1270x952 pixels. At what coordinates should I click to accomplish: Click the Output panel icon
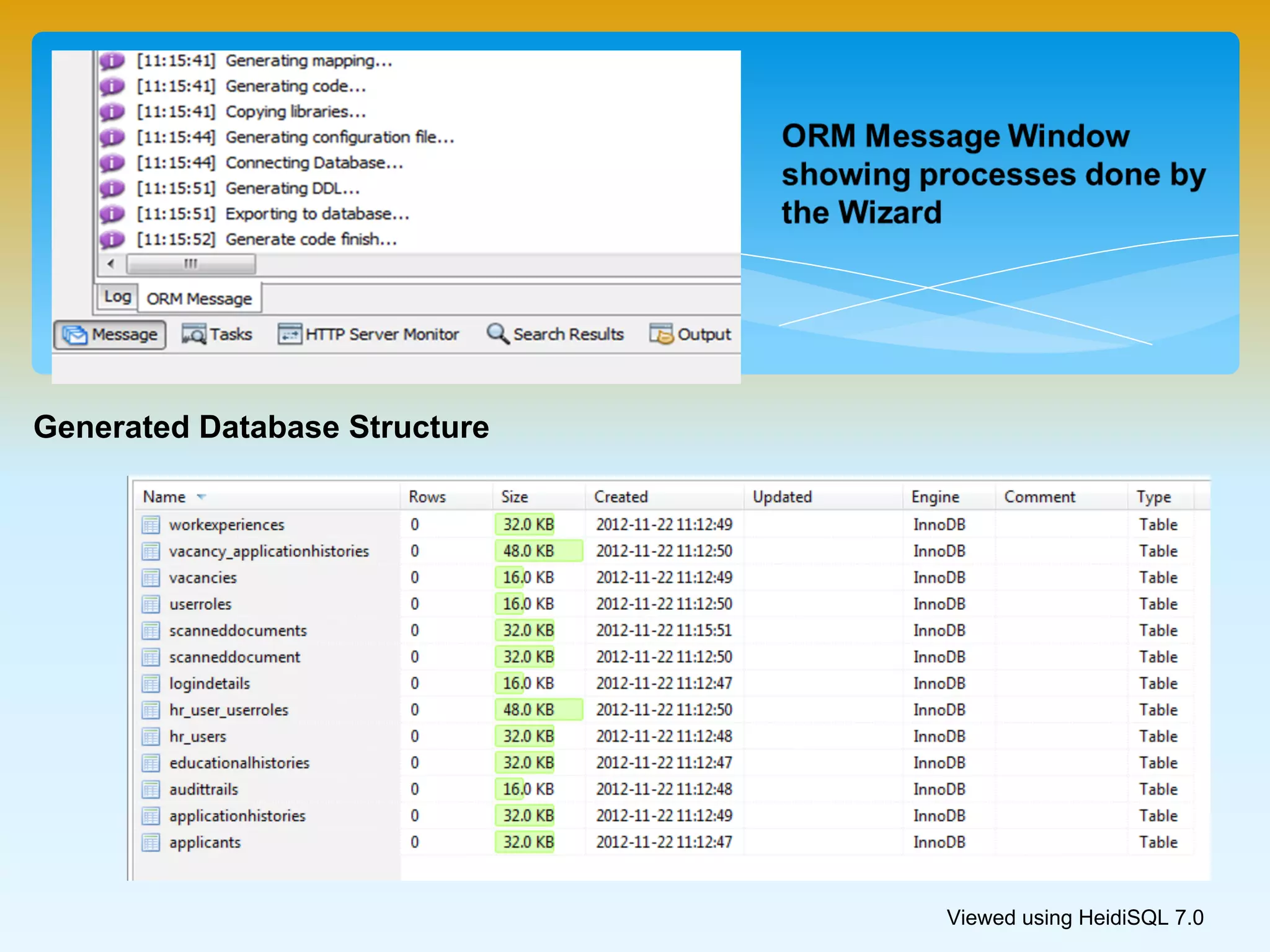click(x=661, y=333)
